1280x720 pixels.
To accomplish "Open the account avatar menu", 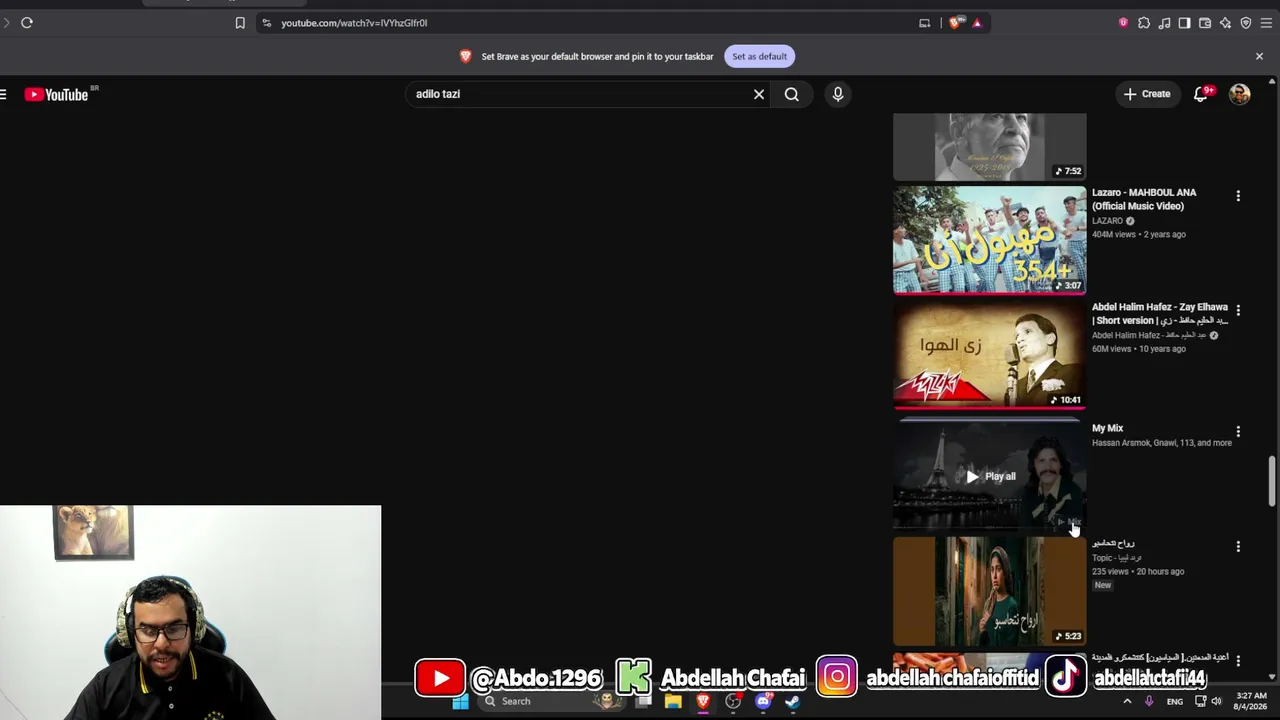I will (x=1240, y=94).
